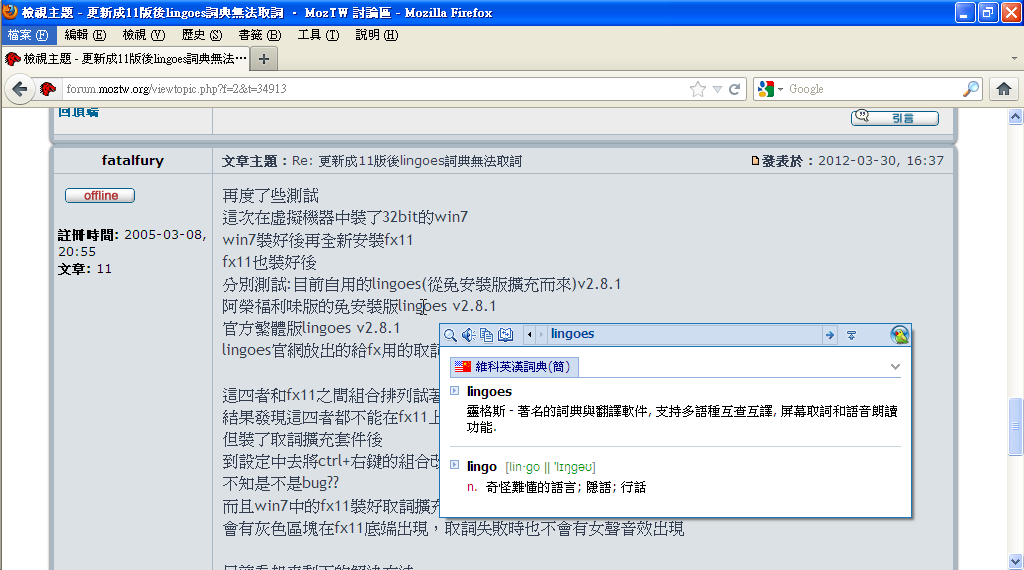Viewport: 1024px width, 570px height.
Task: Click the 回頂端 back-to-top link
Action: 78,112
